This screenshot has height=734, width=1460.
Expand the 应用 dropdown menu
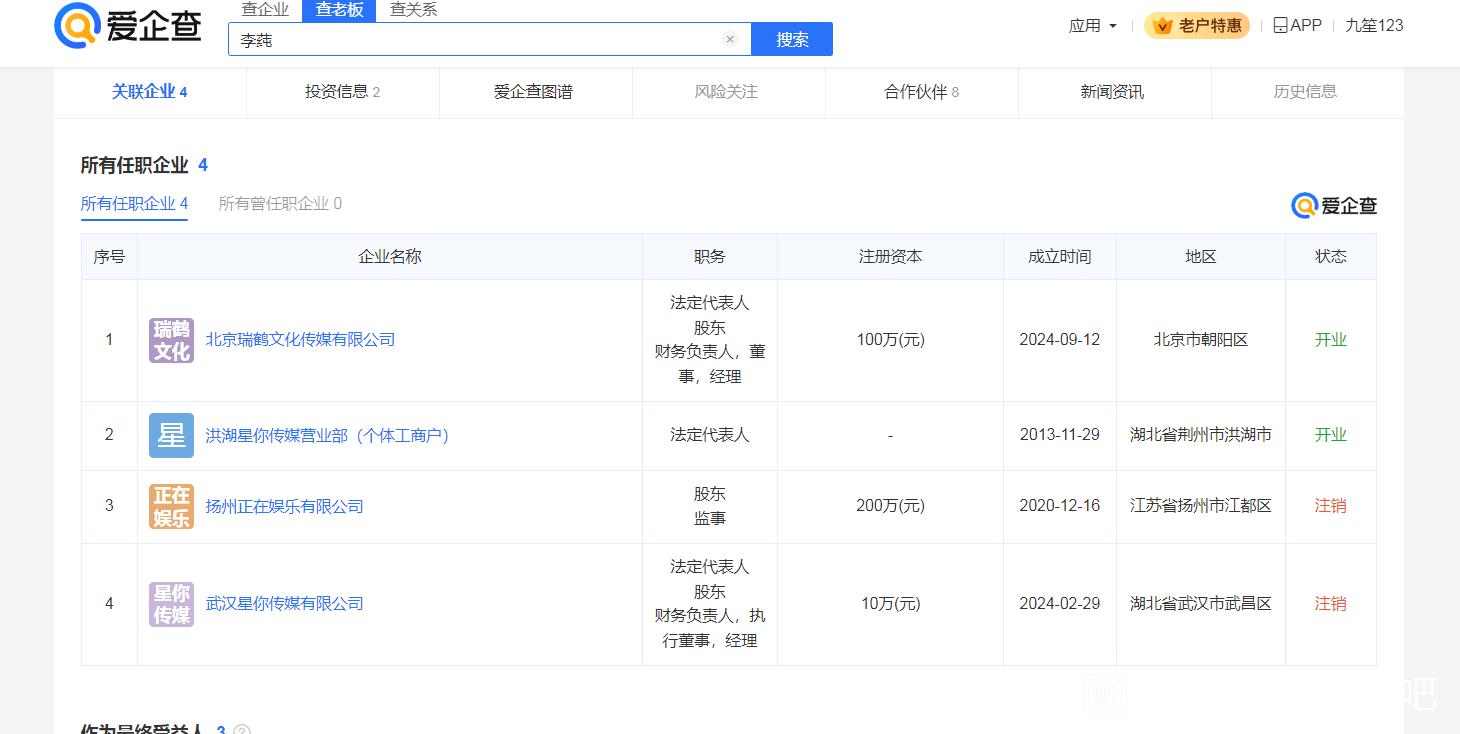(1092, 26)
